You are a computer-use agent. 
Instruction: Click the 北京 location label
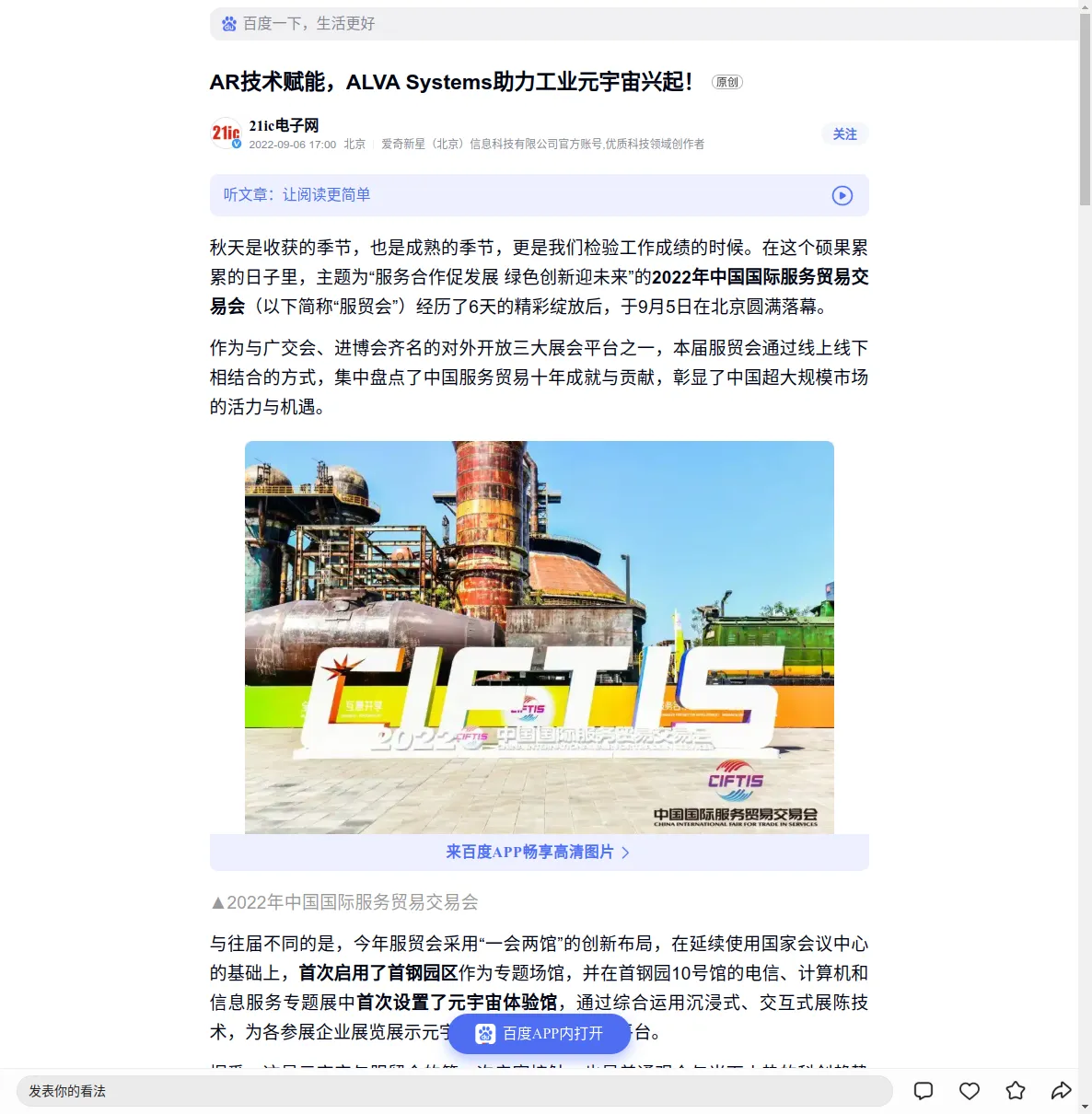(354, 145)
